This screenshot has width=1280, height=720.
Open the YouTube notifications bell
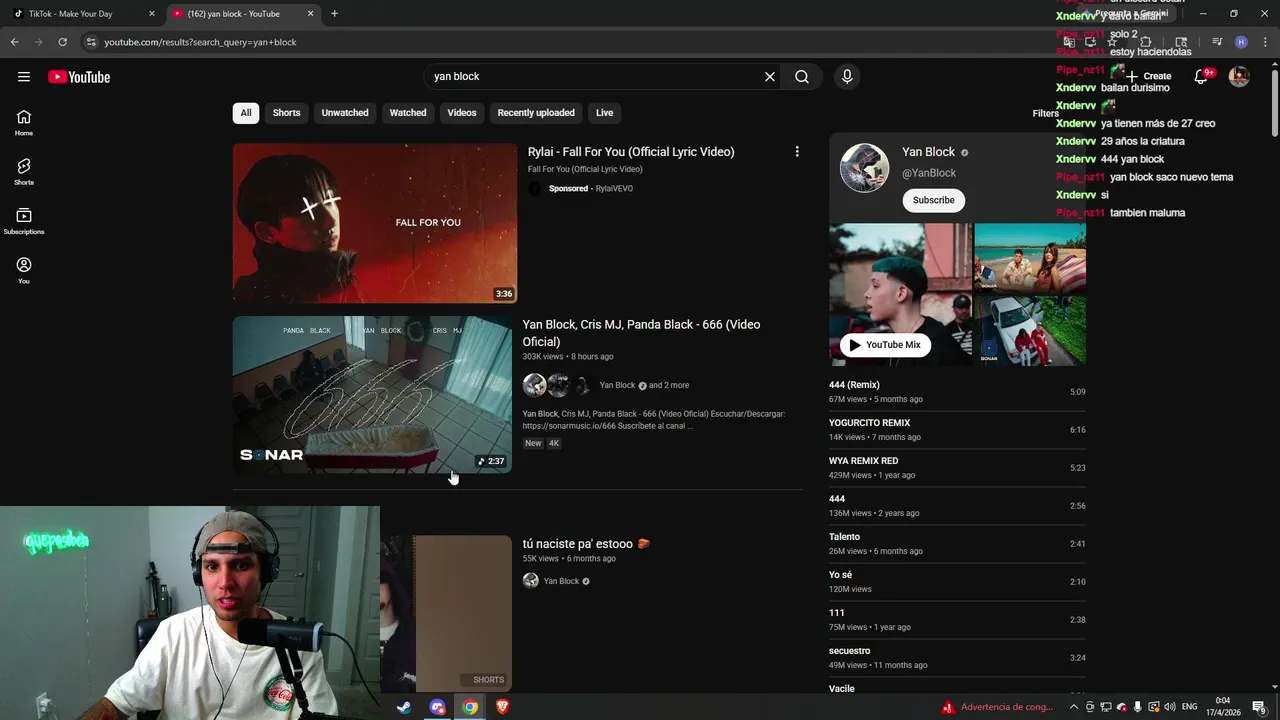coord(1201,76)
